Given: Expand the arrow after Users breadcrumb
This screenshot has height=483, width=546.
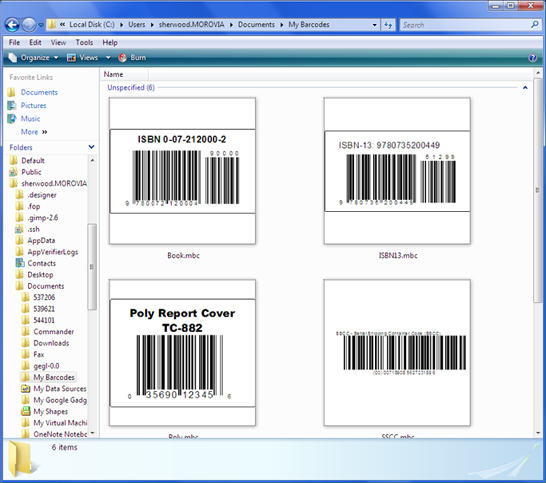Looking at the screenshot, I should pyautogui.click(x=152, y=25).
